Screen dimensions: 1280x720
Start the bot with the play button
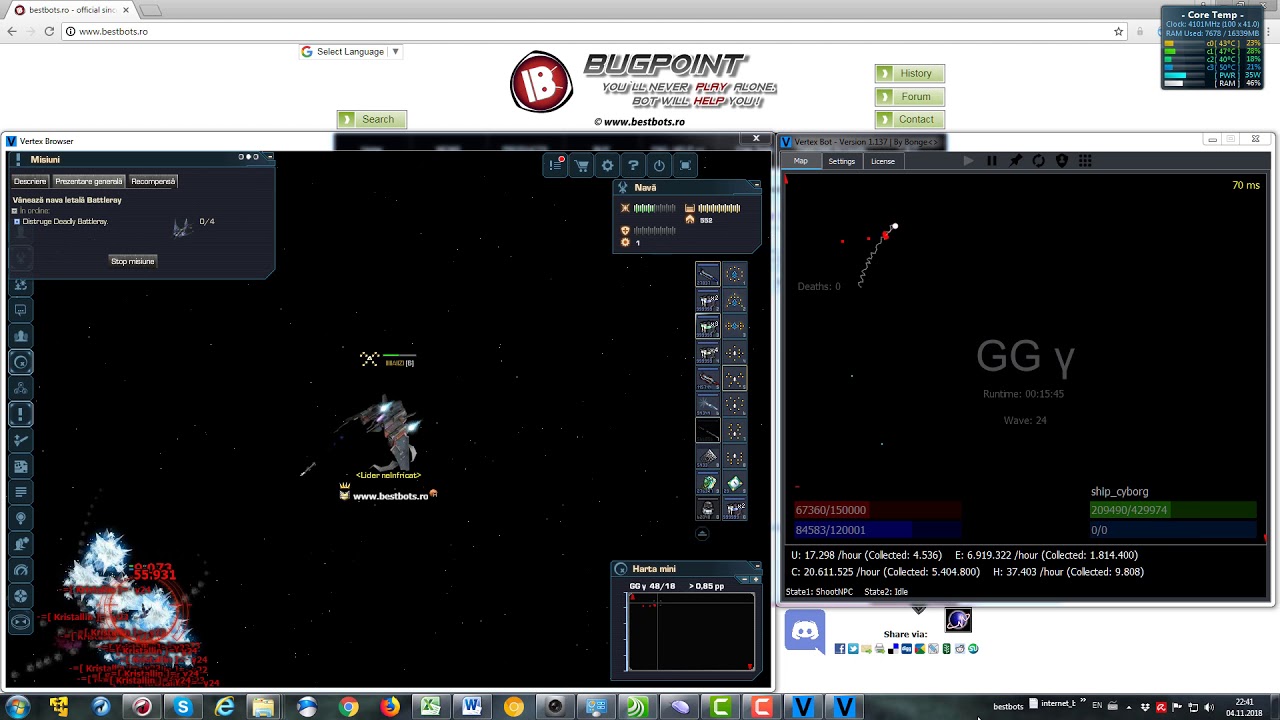968,161
